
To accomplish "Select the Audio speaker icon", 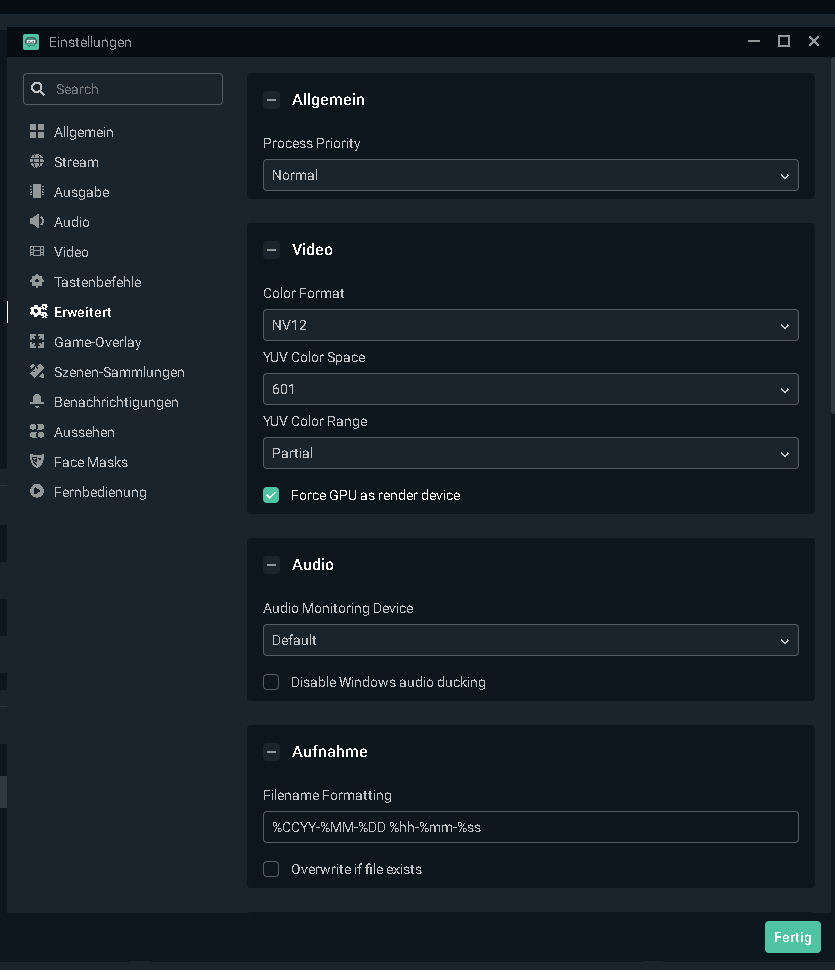I will (37, 222).
